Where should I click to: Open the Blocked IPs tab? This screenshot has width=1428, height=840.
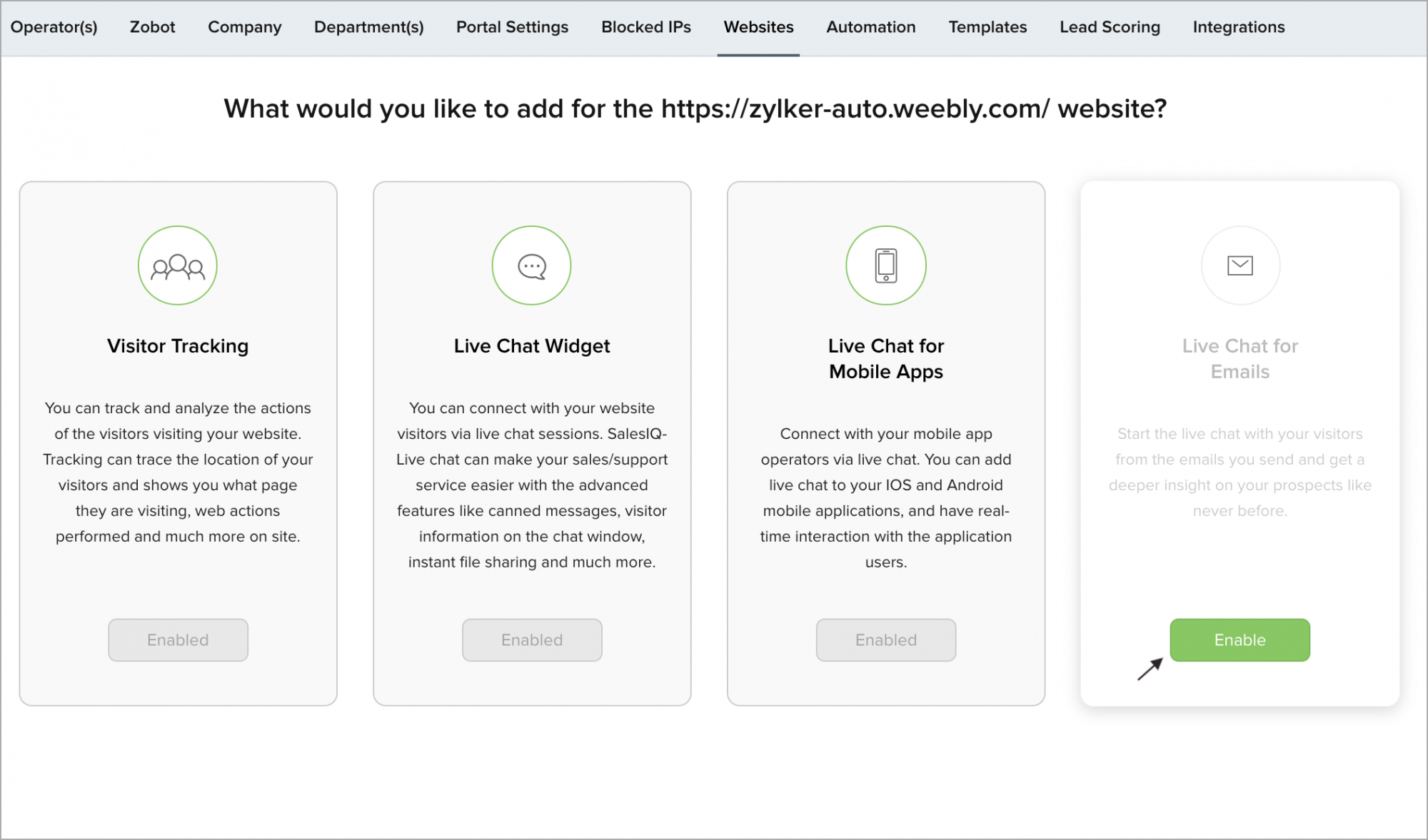[645, 27]
